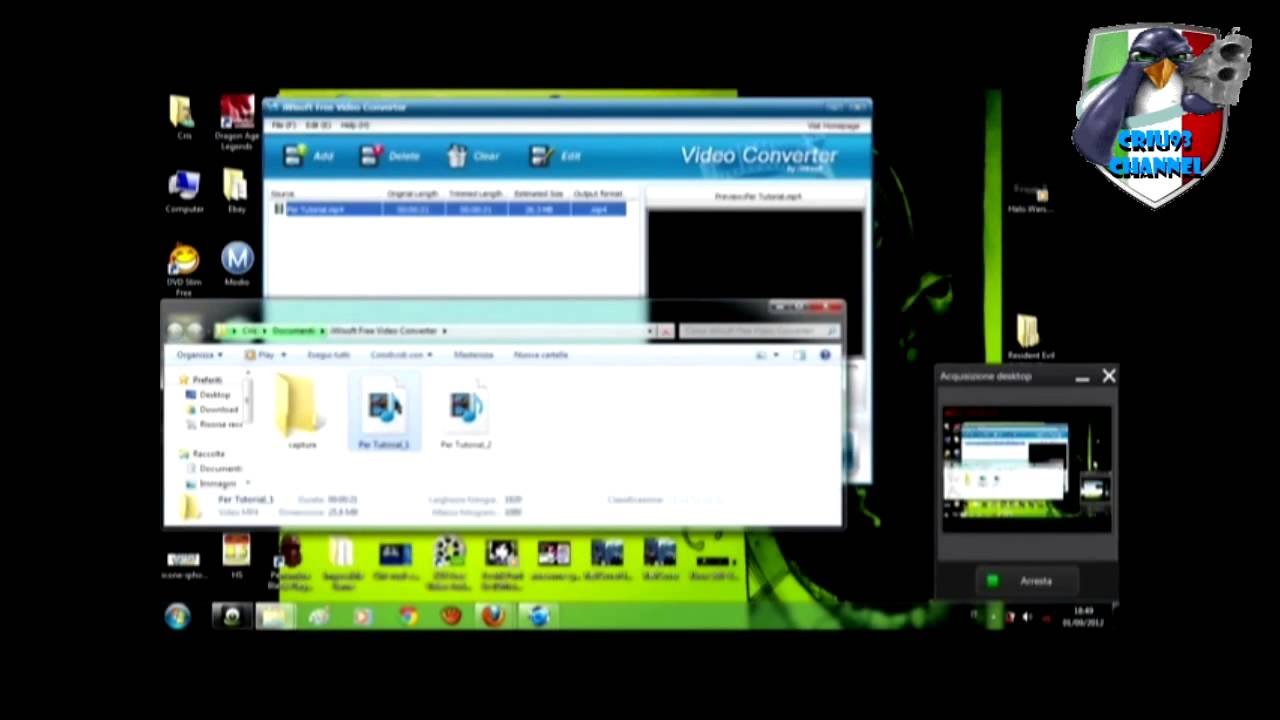
Task: Click the Source column header
Action: [283, 194]
